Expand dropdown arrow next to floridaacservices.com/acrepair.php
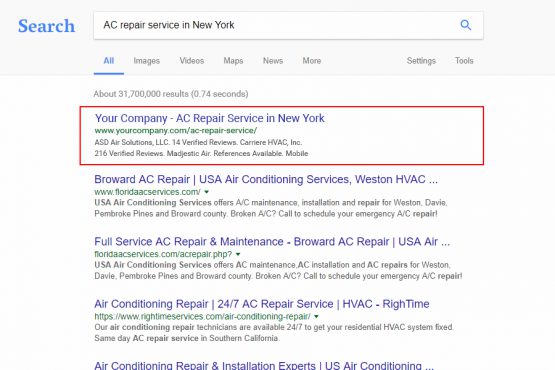Viewport: 555px width, 370px height. click(238, 254)
